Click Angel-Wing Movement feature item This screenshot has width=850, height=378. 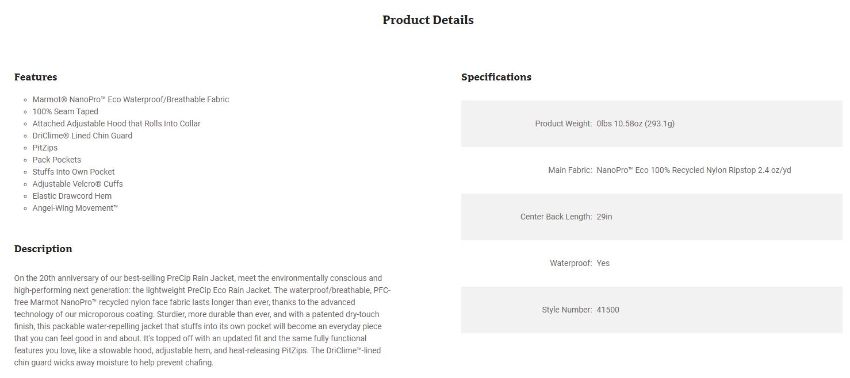pos(75,208)
